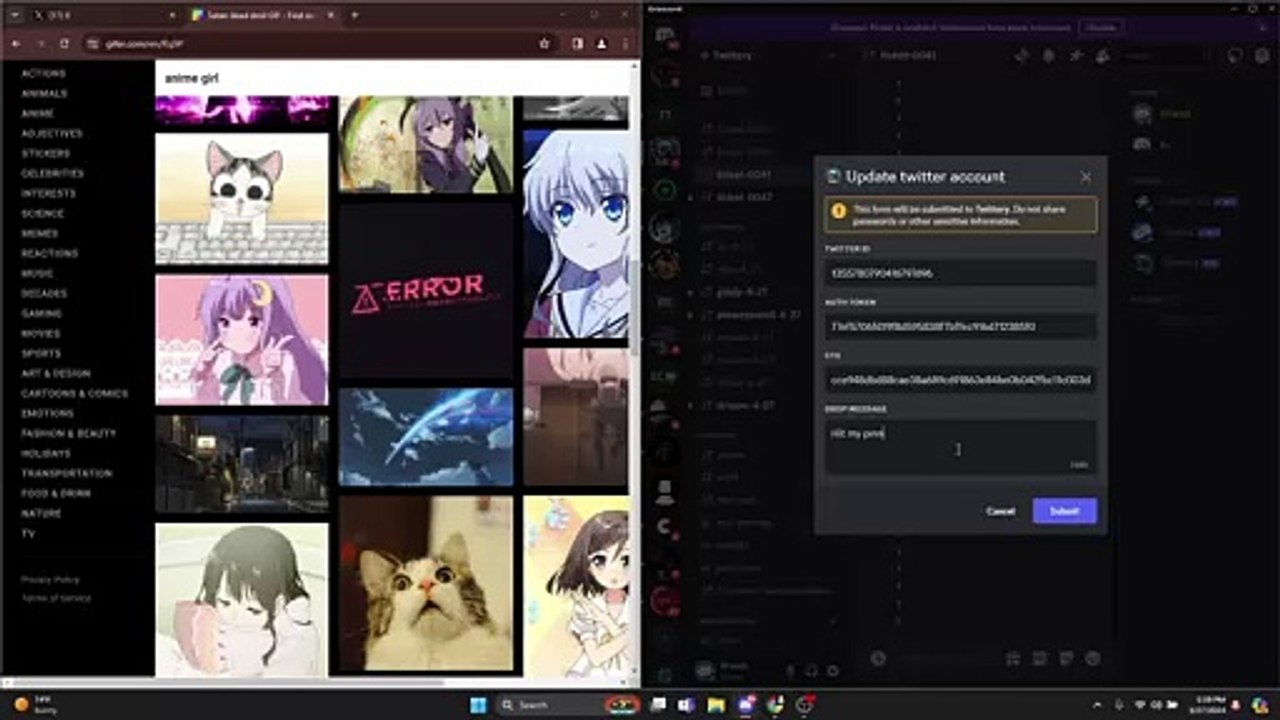Open the shocked cat GIF
Viewport: 1280px width, 720px height.
(426, 584)
